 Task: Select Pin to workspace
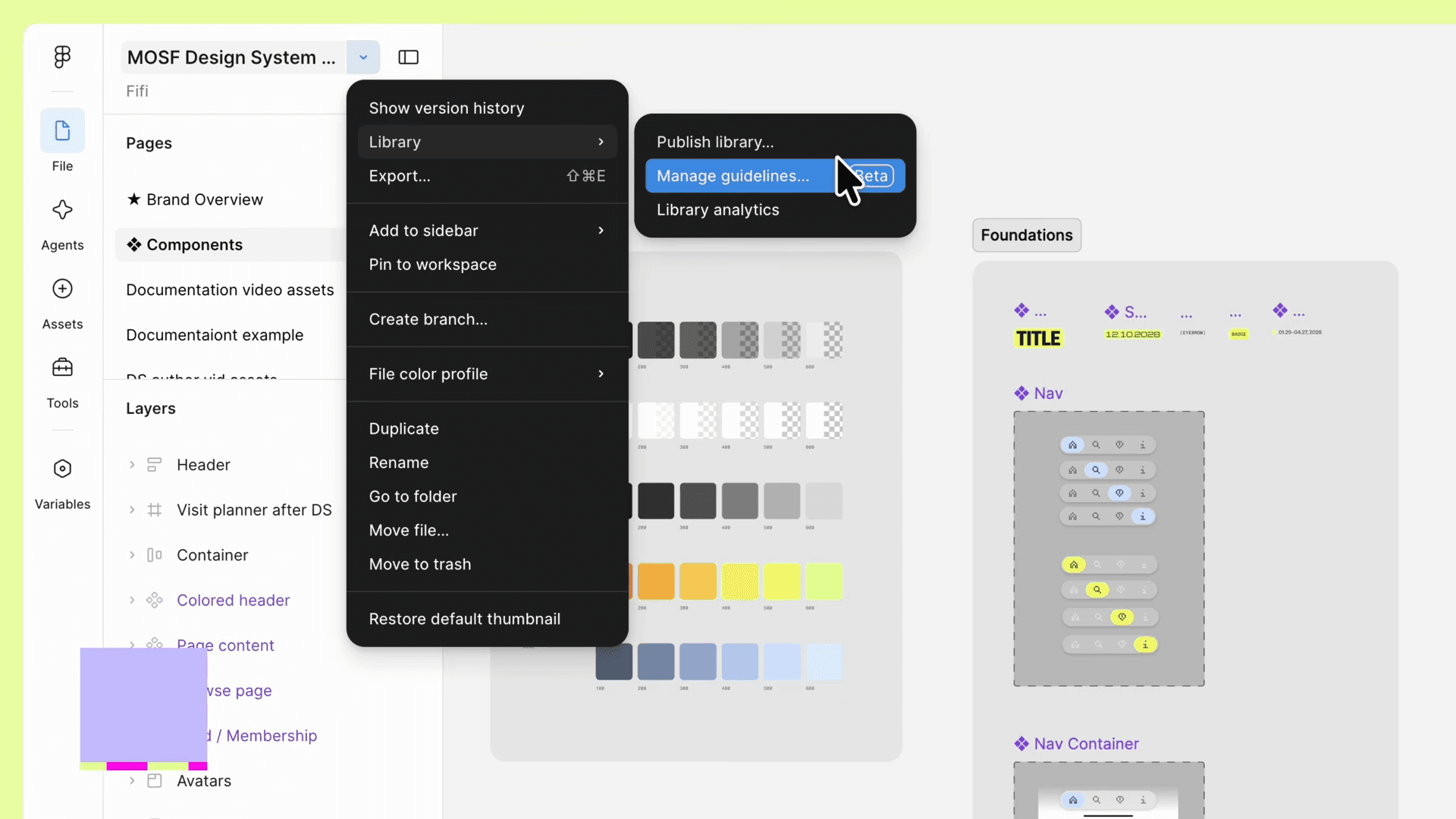pos(487,265)
